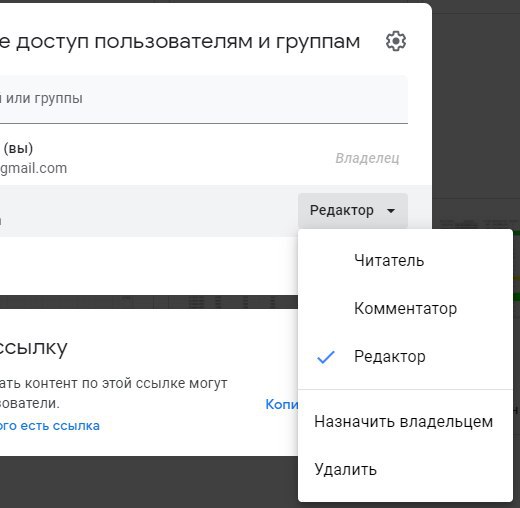This screenshot has height=508, width=520.
Task: Click the Владелец owner label
Action: 367,158
